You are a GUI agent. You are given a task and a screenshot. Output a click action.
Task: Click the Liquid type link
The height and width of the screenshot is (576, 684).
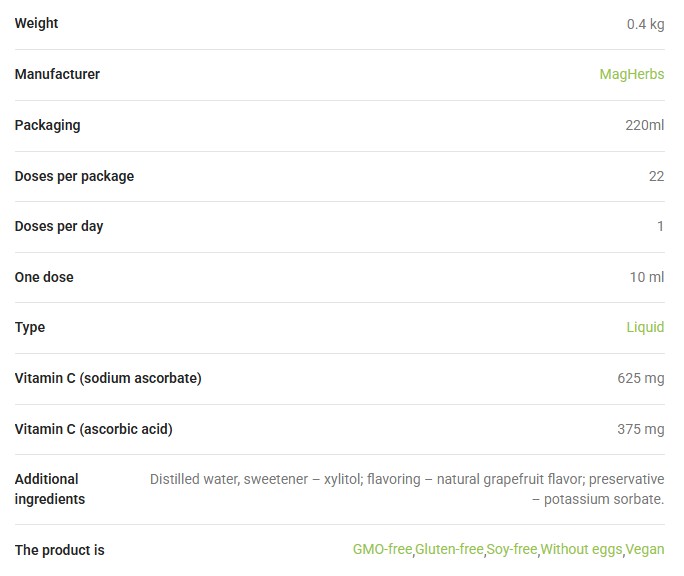645,327
